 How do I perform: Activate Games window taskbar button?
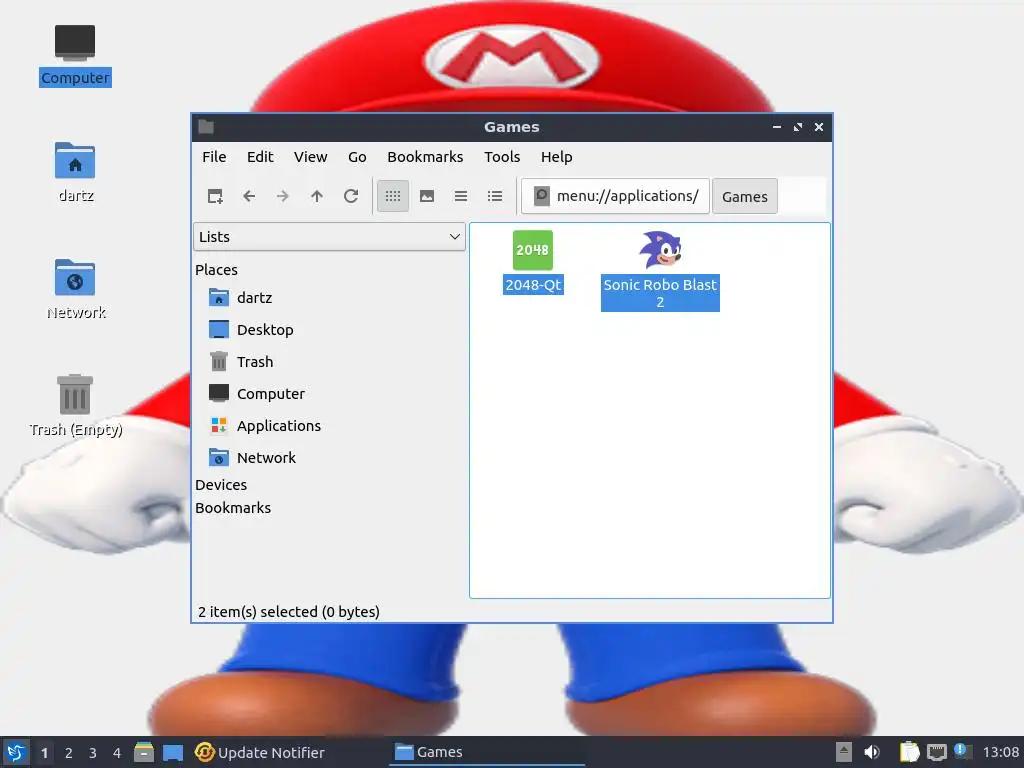[487, 752]
